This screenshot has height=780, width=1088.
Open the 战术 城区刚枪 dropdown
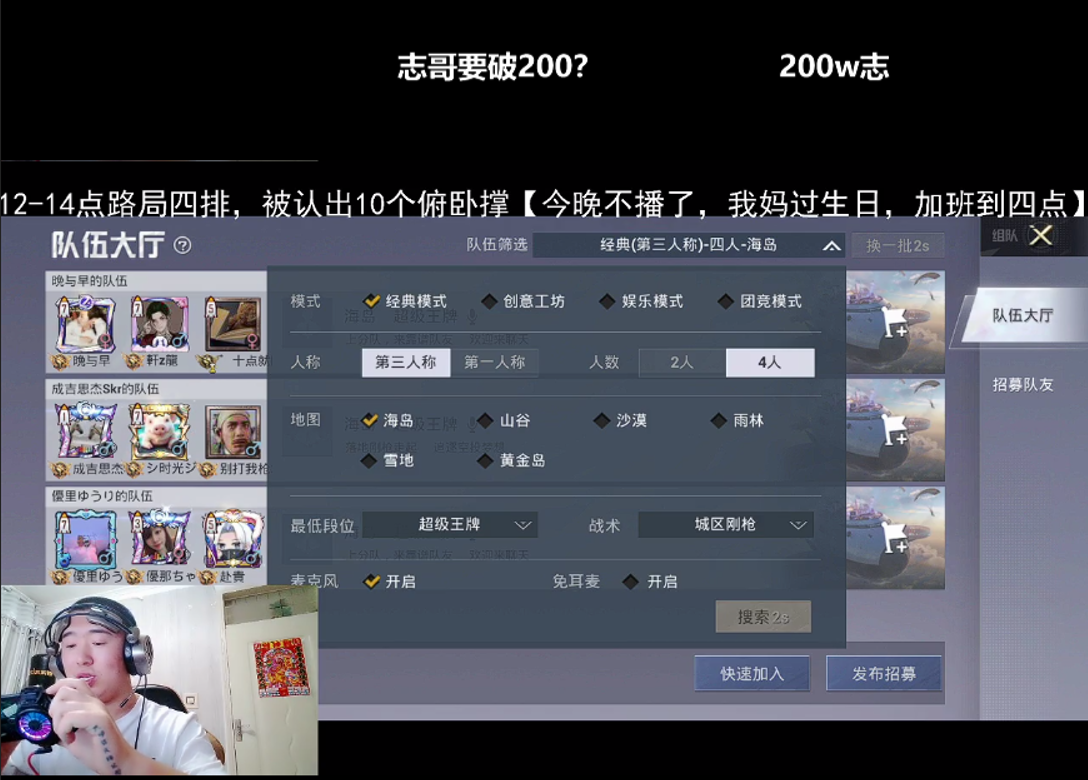[x=727, y=524]
